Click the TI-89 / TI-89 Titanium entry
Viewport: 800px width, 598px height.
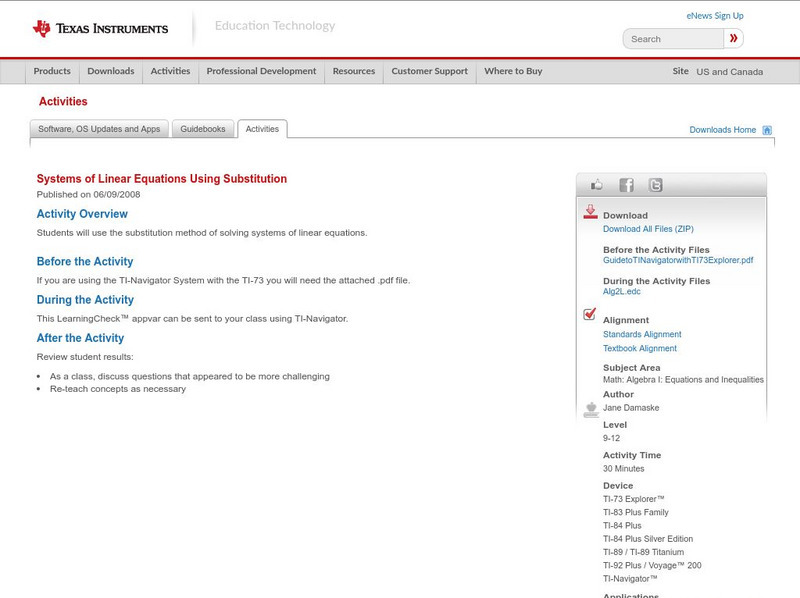[643, 552]
